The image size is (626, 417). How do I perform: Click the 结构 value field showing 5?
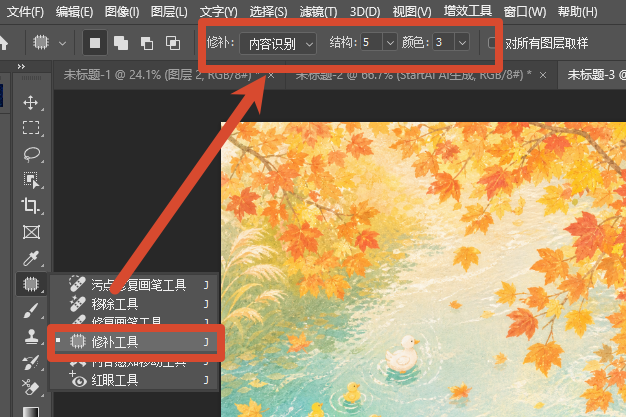click(371, 42)
